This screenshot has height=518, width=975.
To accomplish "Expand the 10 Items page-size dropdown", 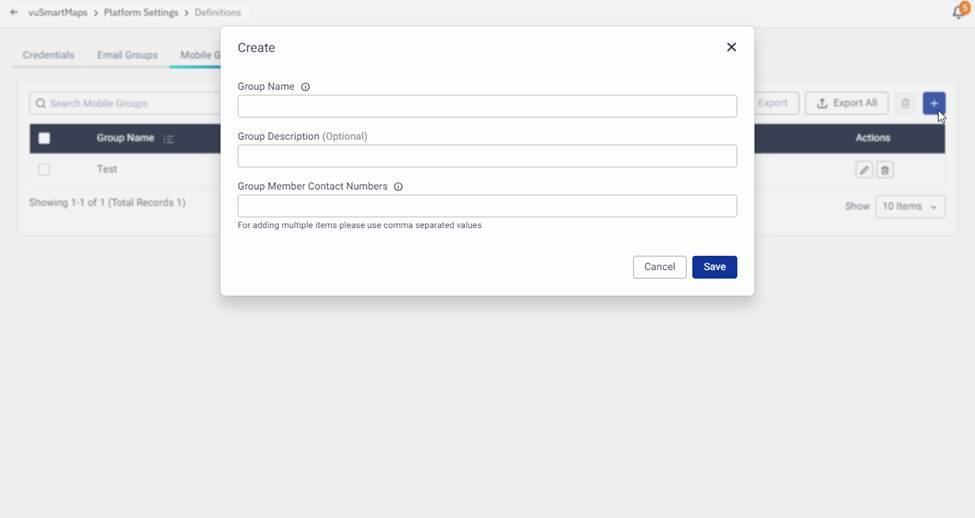I will tap(910, 206).
